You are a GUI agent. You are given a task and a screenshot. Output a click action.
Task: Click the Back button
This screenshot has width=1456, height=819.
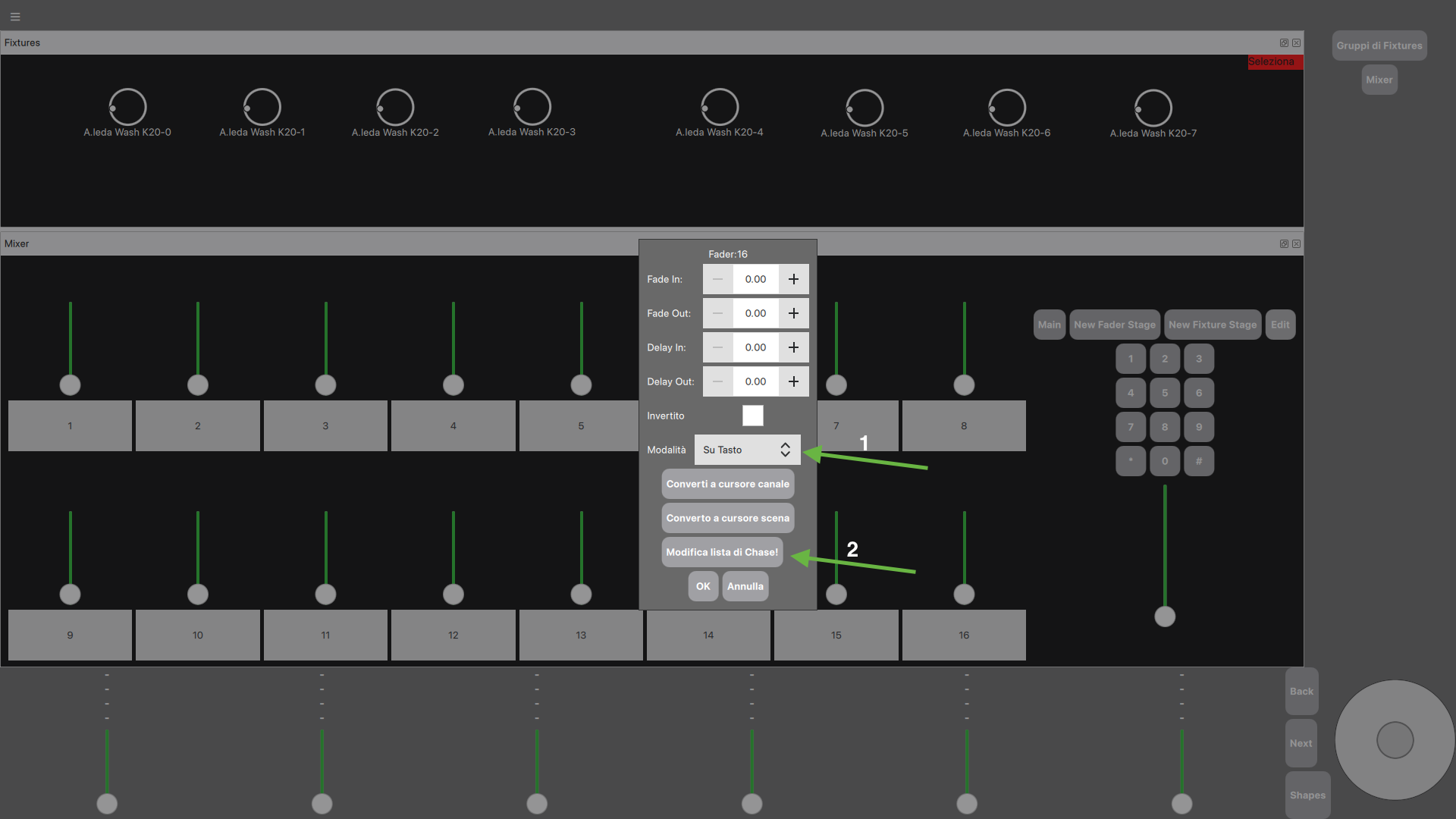tap(1301, 692)
